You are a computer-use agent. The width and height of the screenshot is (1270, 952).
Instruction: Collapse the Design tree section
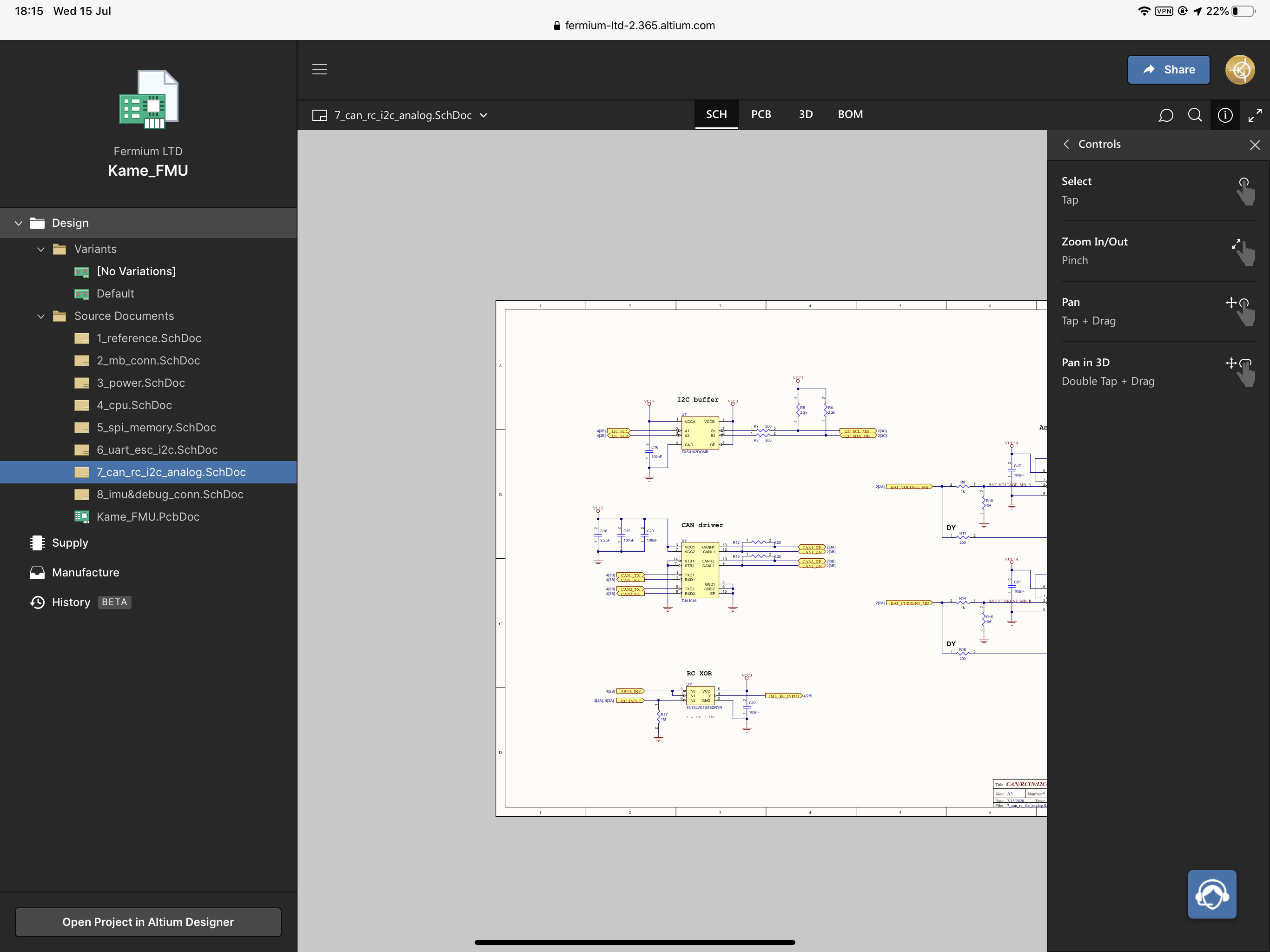tap(19, 224)
